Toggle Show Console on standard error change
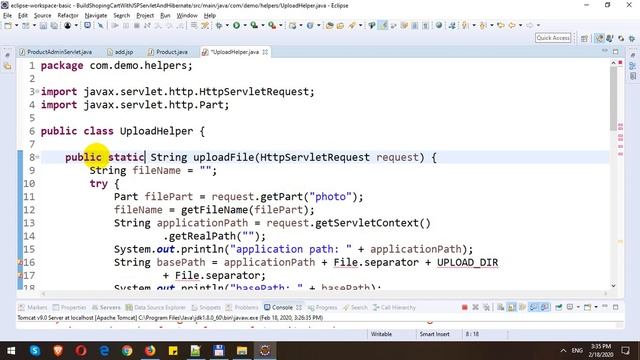640x360 pixels. point(545,307)
